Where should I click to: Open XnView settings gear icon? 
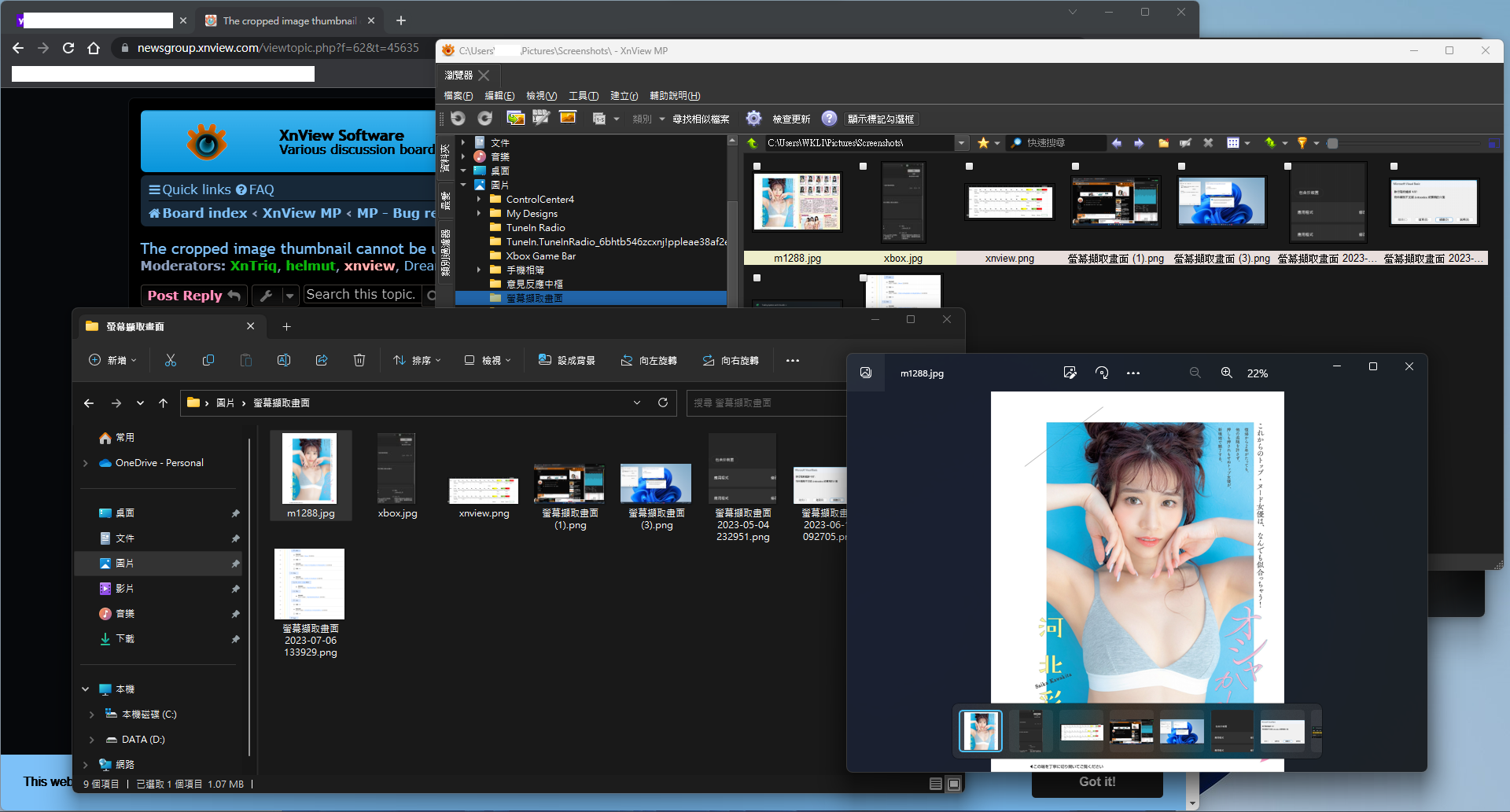pos(753,119)
